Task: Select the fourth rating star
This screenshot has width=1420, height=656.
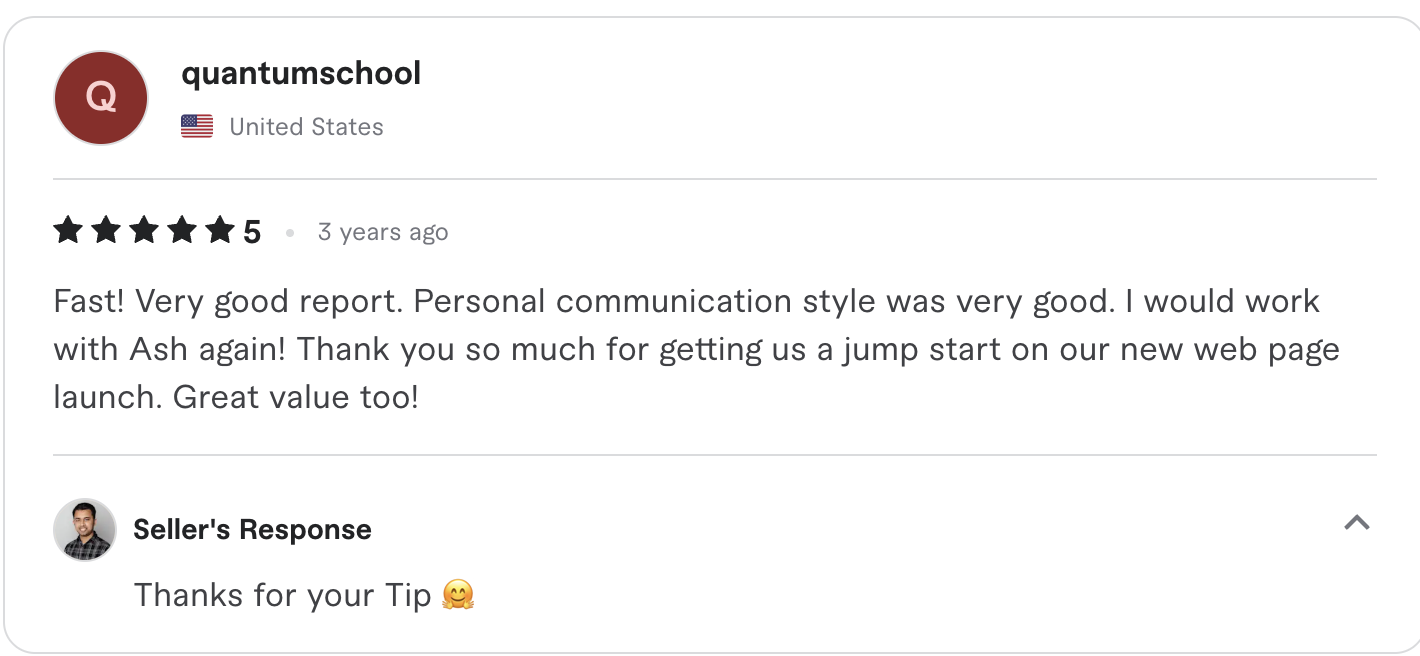Action: (182, 230)
